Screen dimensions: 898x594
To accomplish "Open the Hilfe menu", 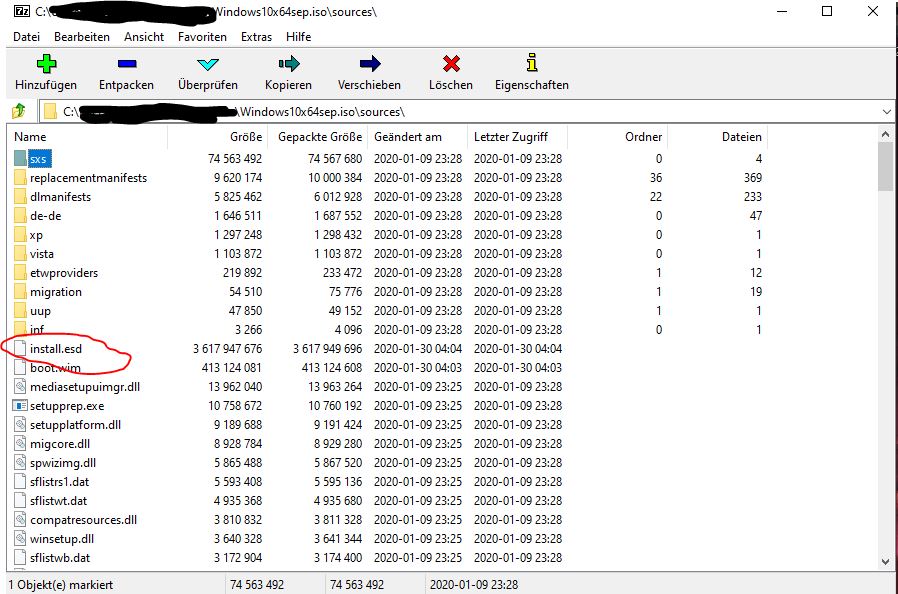I will (x=298, y=37).
